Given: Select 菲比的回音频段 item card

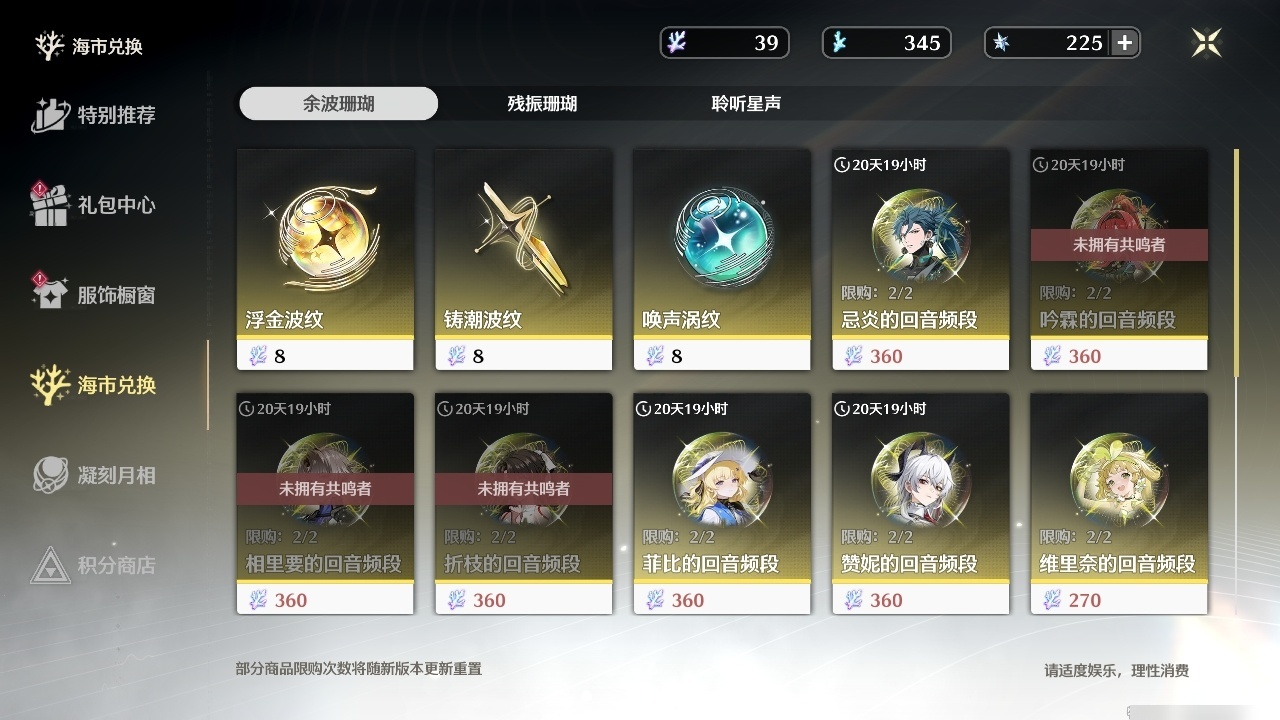Looking at the screenshot, I should point(722,504).
